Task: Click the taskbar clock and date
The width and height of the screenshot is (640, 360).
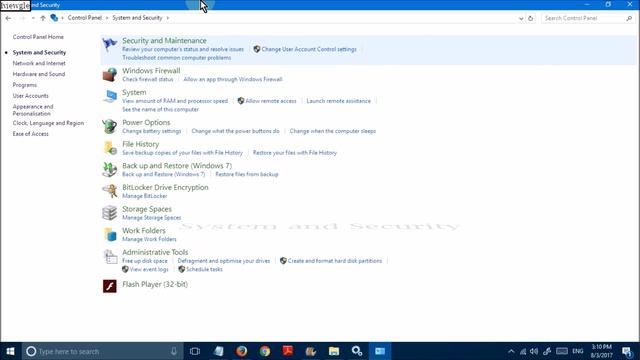Action: click(x=602, y=351)
